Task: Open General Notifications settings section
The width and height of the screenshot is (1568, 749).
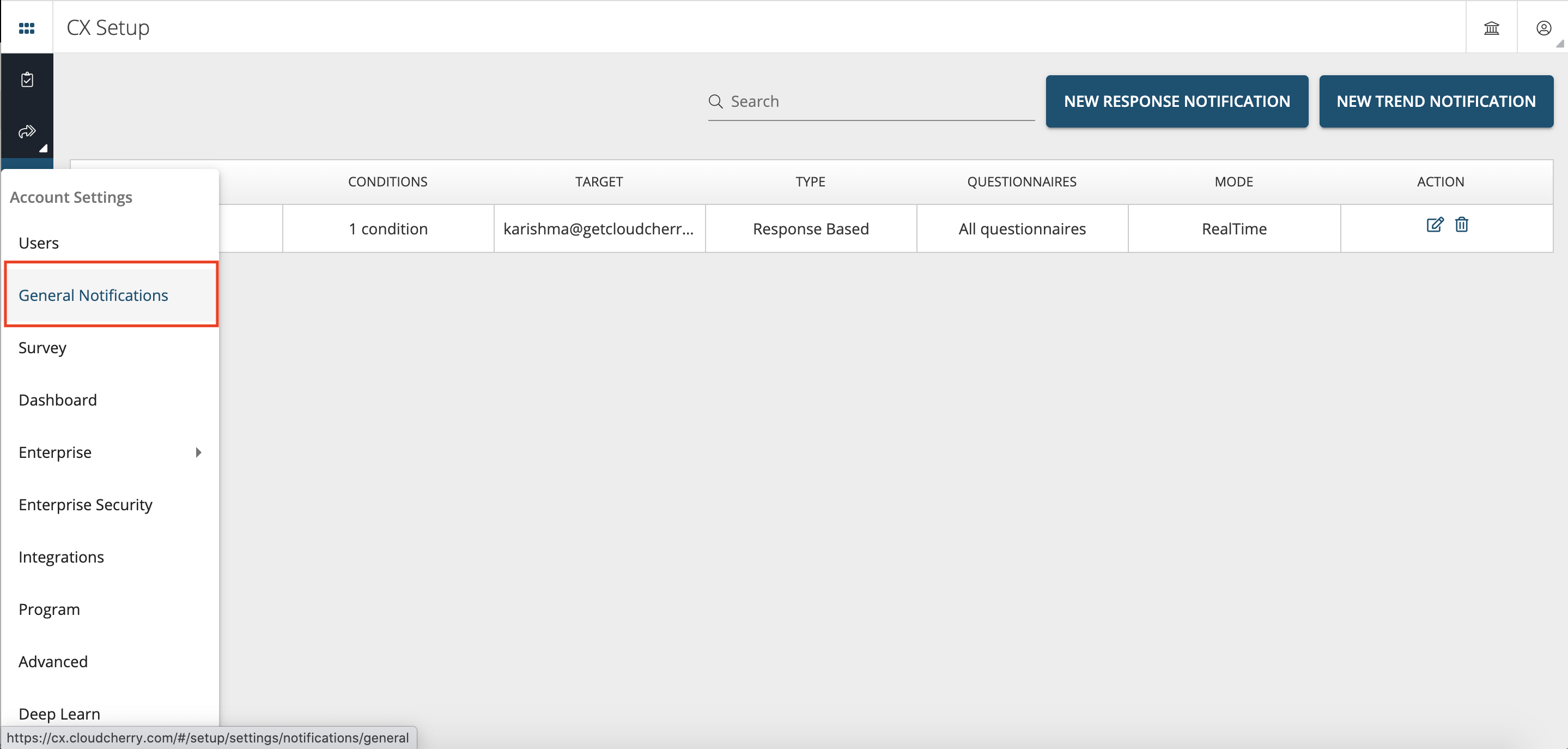Action: coord(94,295)
